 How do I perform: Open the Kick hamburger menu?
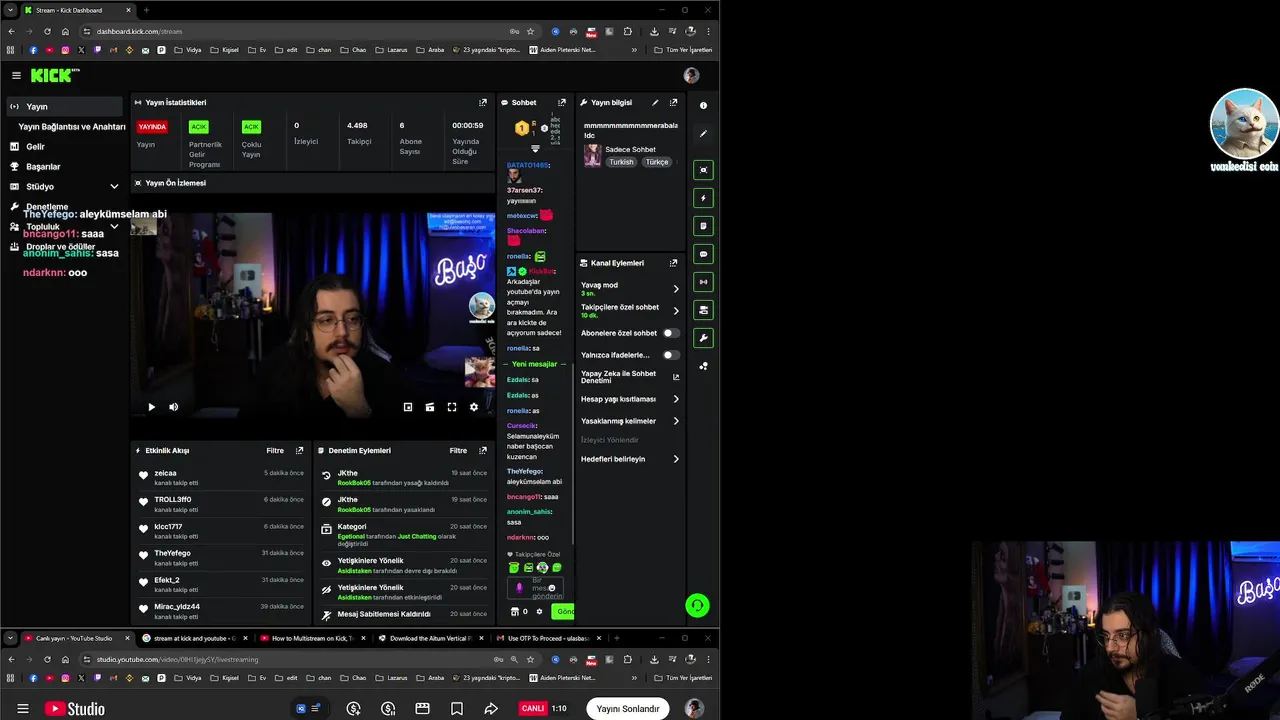[x=16, y=75]
